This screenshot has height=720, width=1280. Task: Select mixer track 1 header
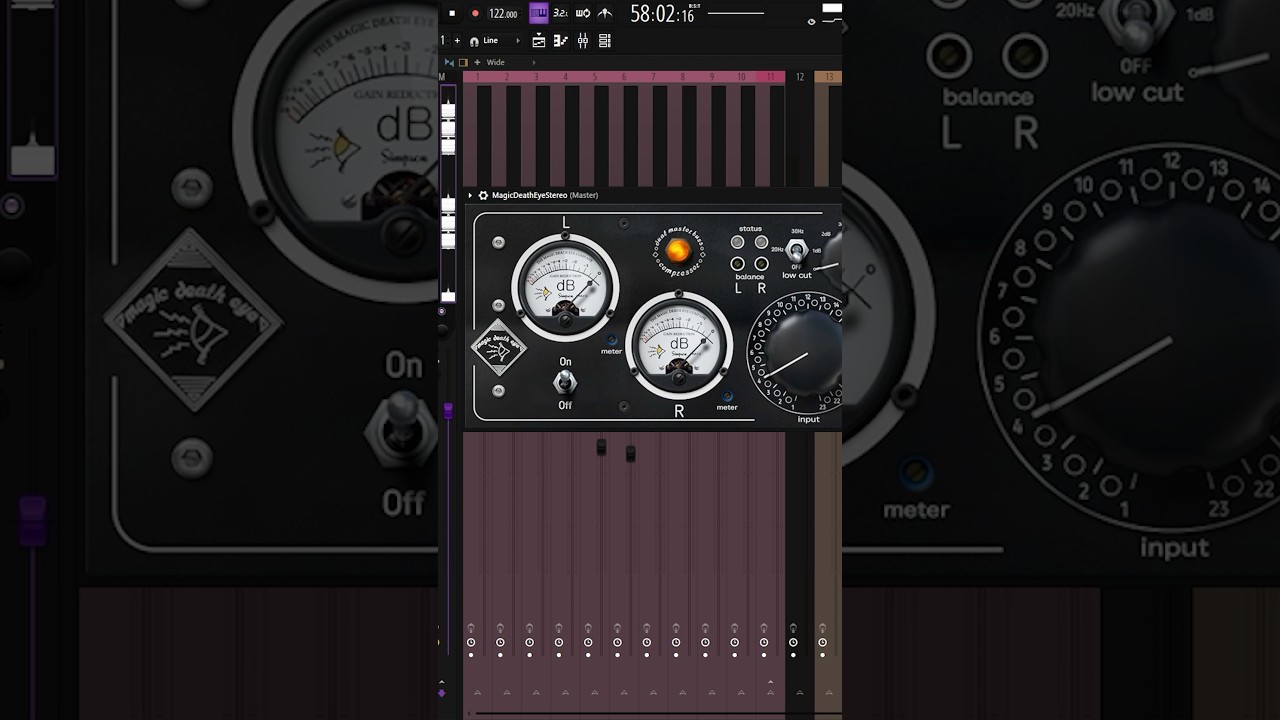(478, 77)
